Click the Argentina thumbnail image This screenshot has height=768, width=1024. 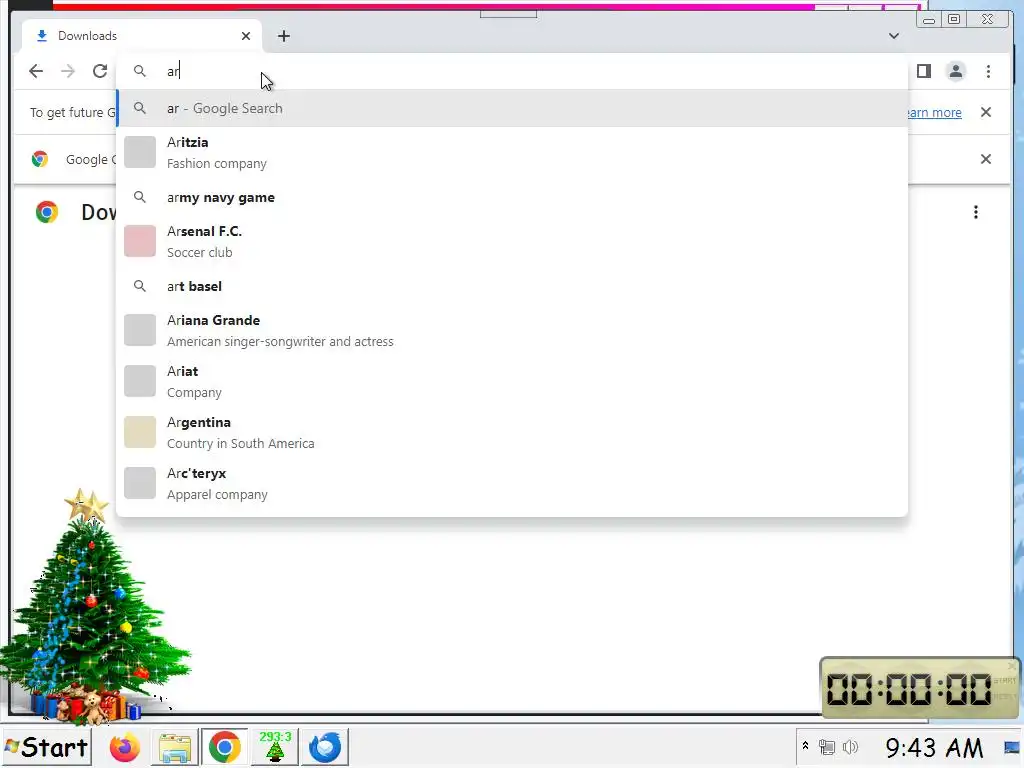(140, 432)
